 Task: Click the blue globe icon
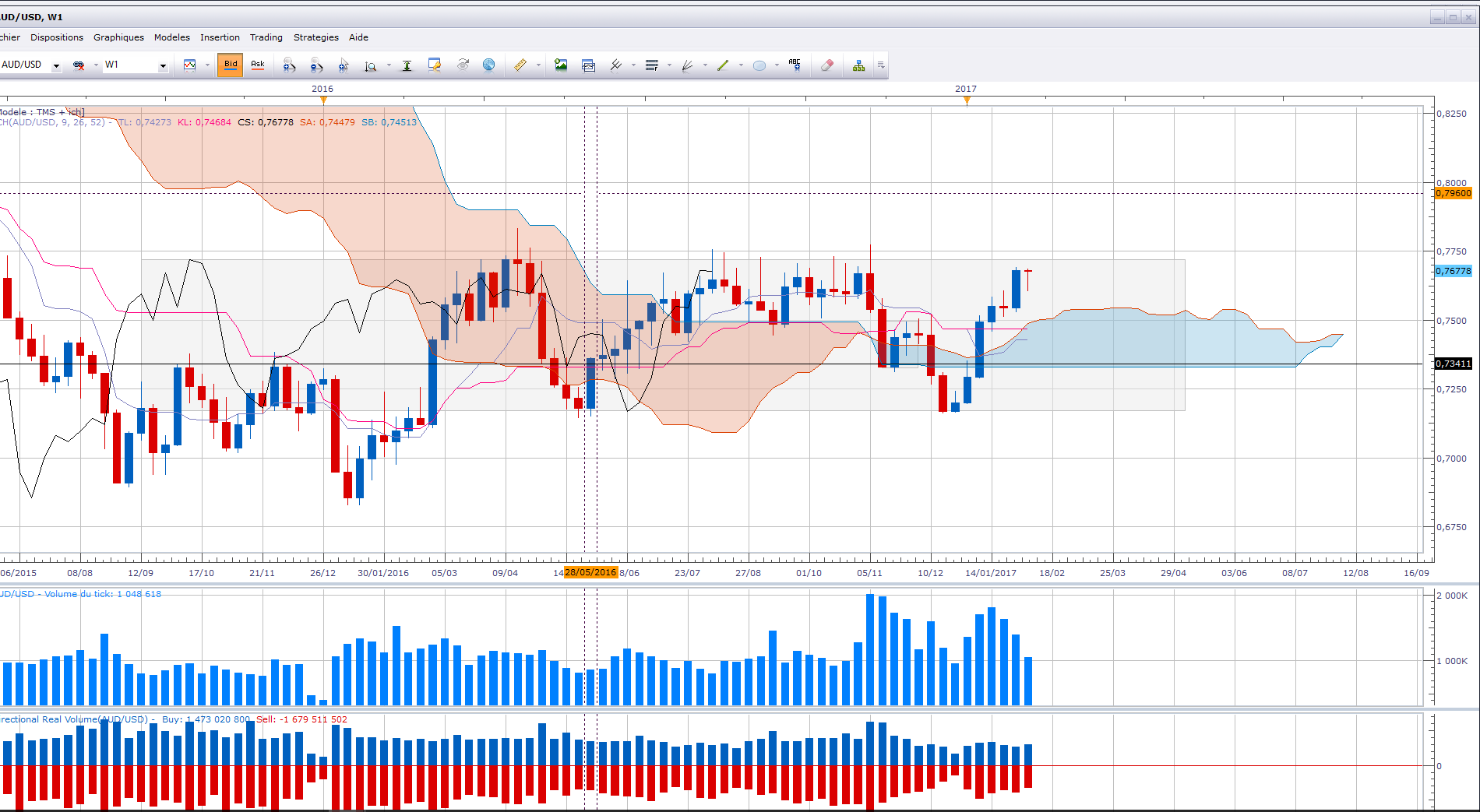[488, 65]
